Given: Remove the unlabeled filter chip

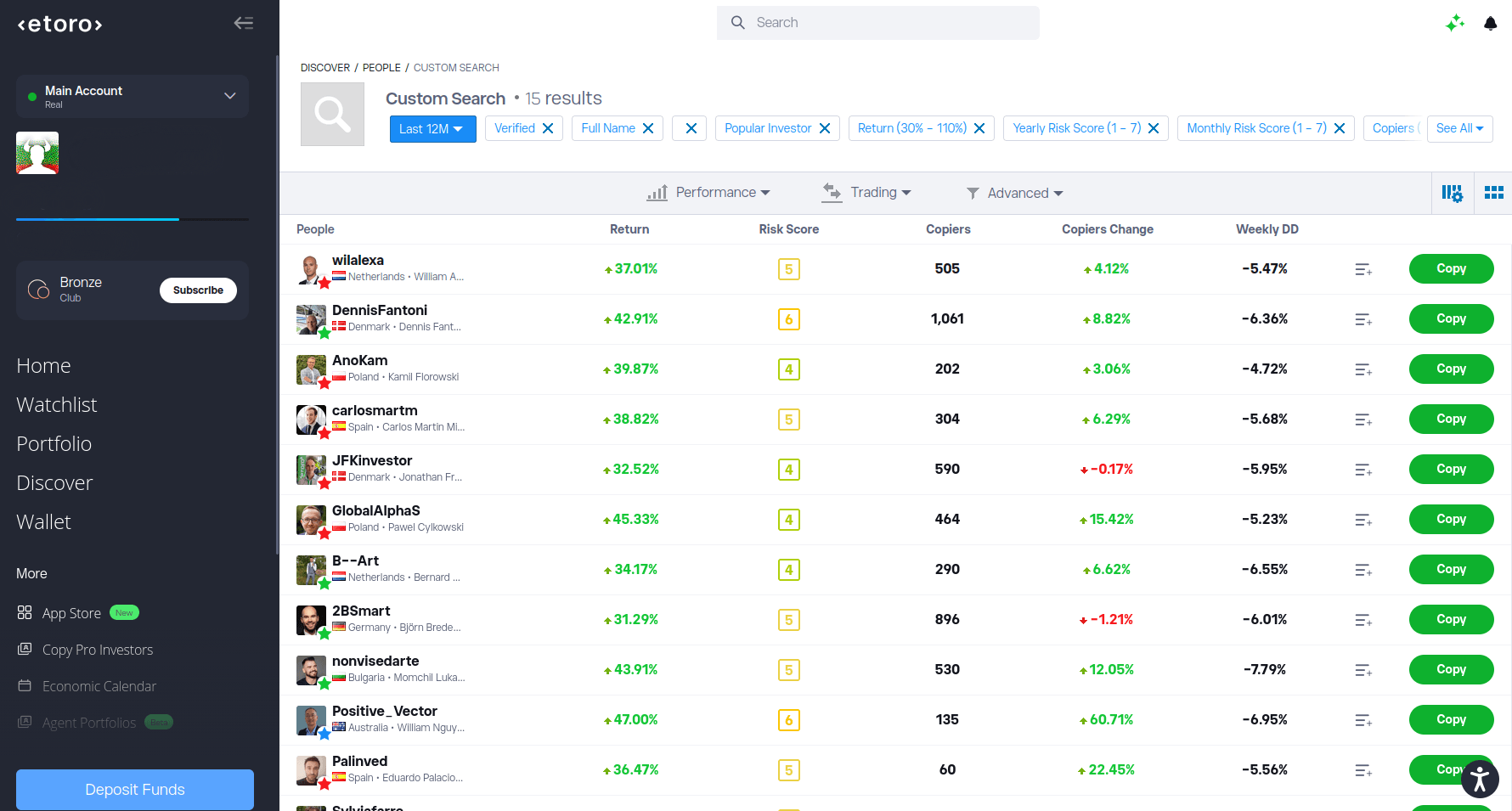Looking at the screenshot, I should pyautogui.click(x=690, y=128).
